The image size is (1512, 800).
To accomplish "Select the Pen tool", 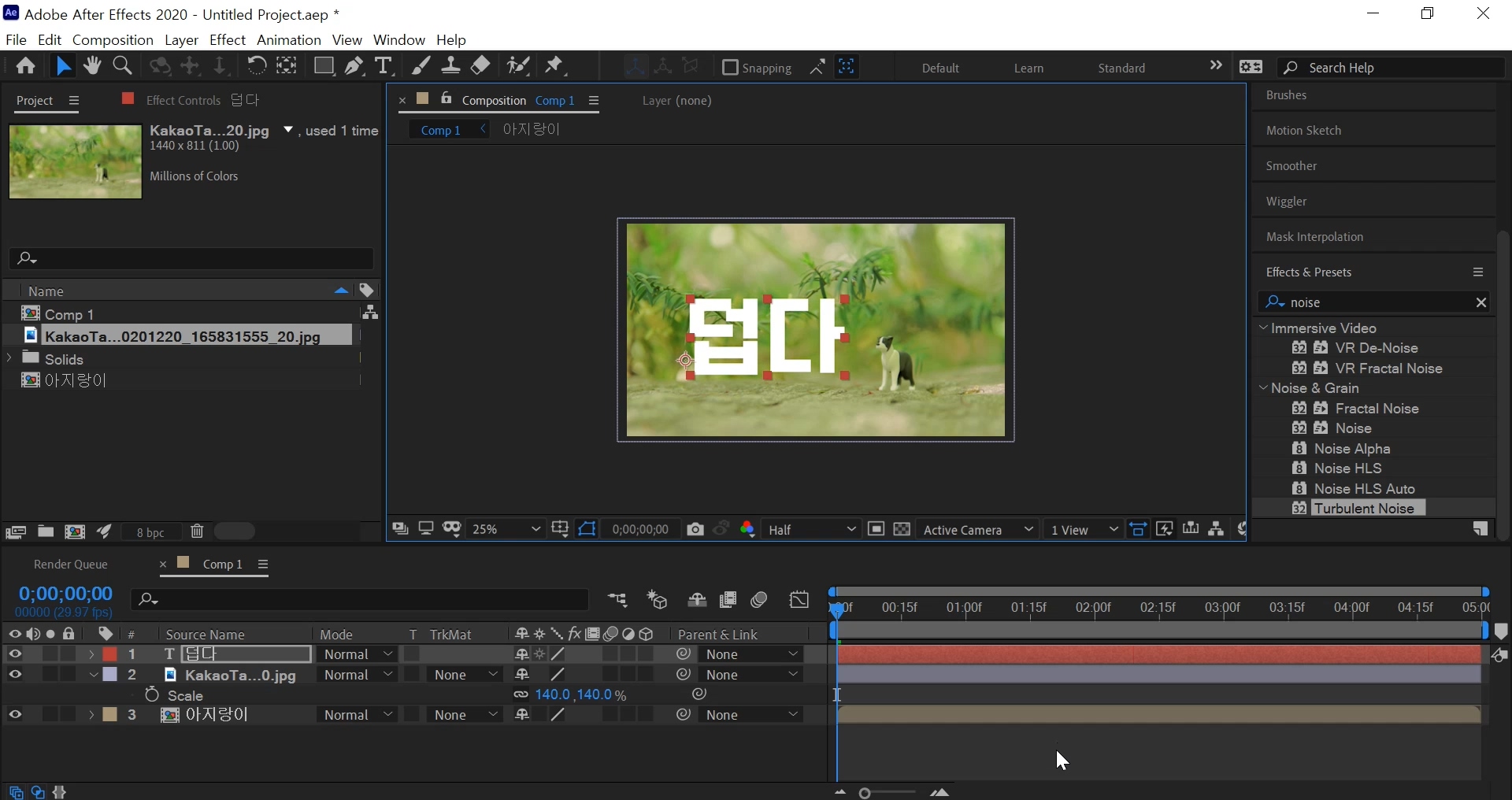I will pyautogui.click(x=354, y=66).
